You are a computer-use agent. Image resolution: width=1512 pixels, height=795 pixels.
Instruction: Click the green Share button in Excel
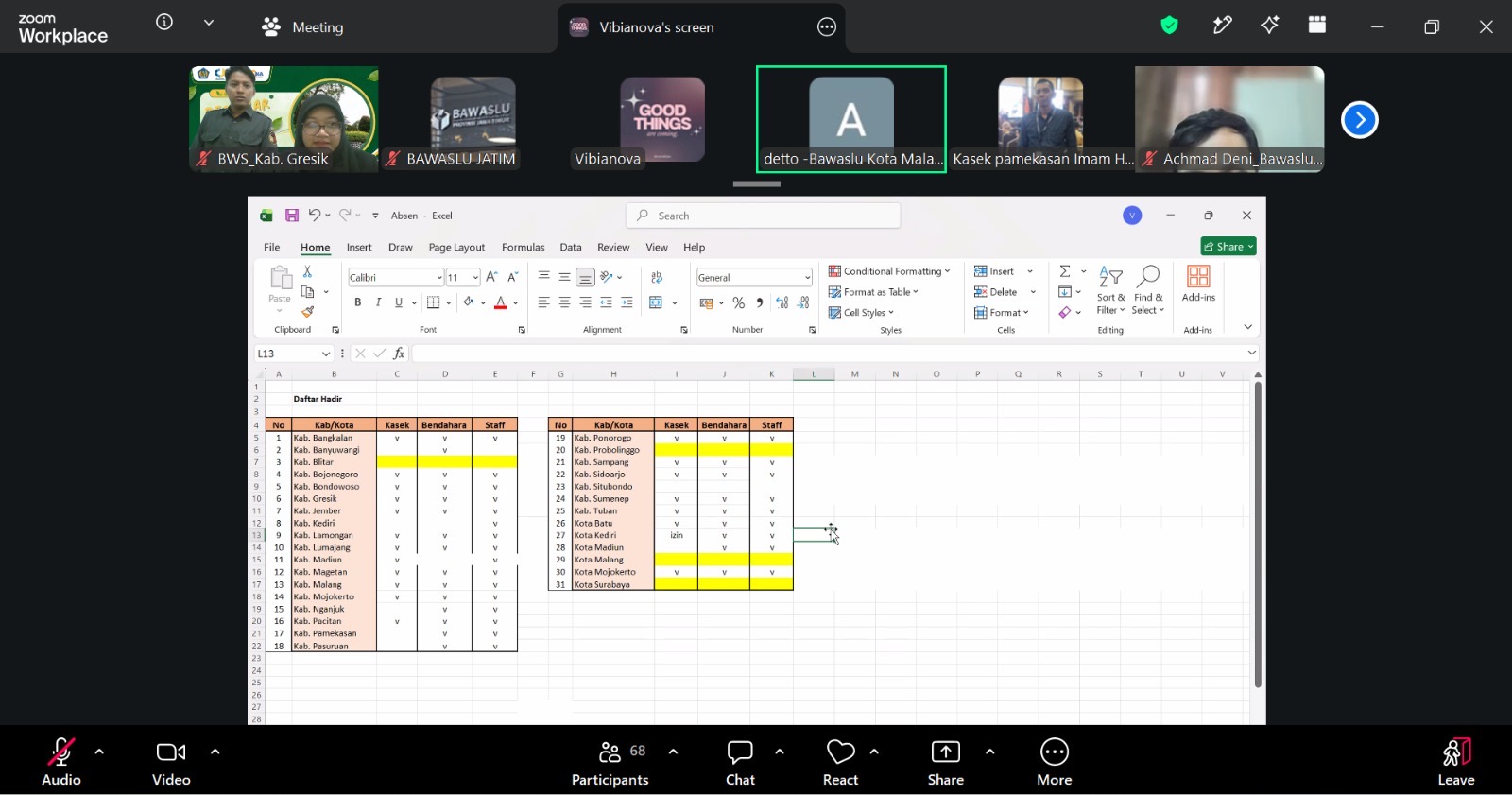click(1228, 247)
